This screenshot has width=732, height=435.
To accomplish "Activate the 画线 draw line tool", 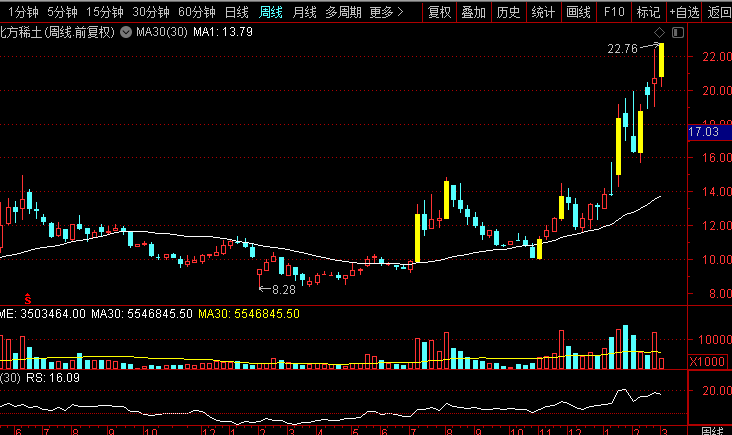I will point(578,12).
